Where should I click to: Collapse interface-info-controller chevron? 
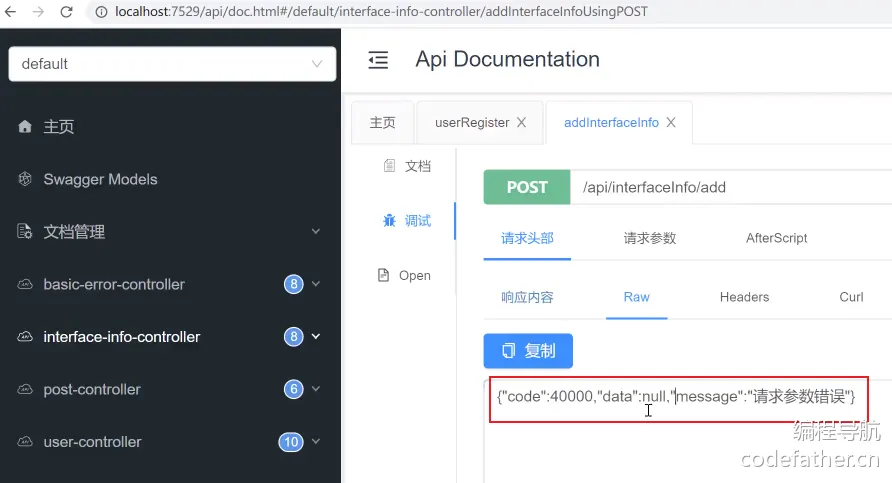point(316,336)
